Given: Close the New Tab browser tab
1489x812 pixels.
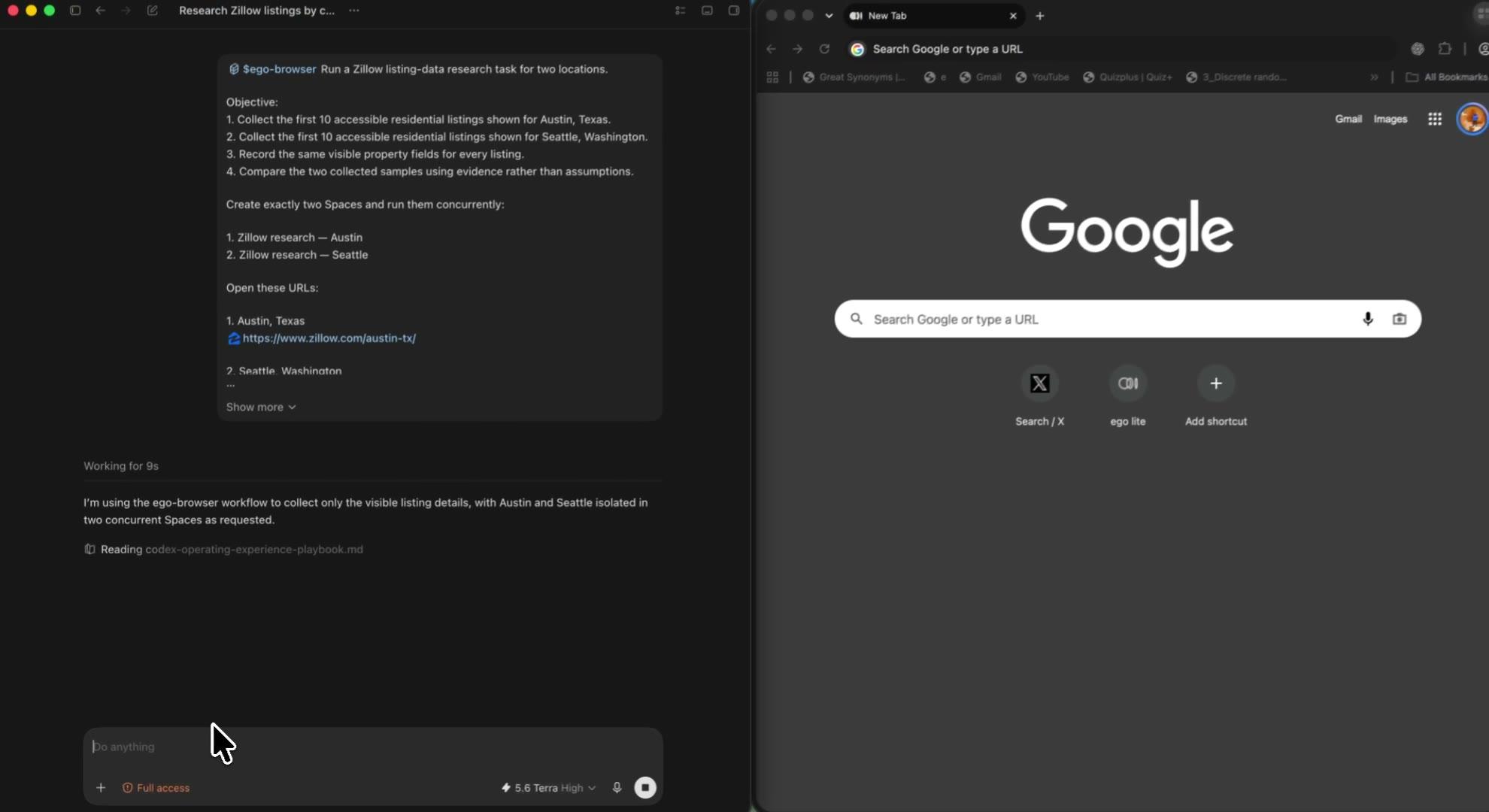Looking at the screenshot, I should 1013,16.
